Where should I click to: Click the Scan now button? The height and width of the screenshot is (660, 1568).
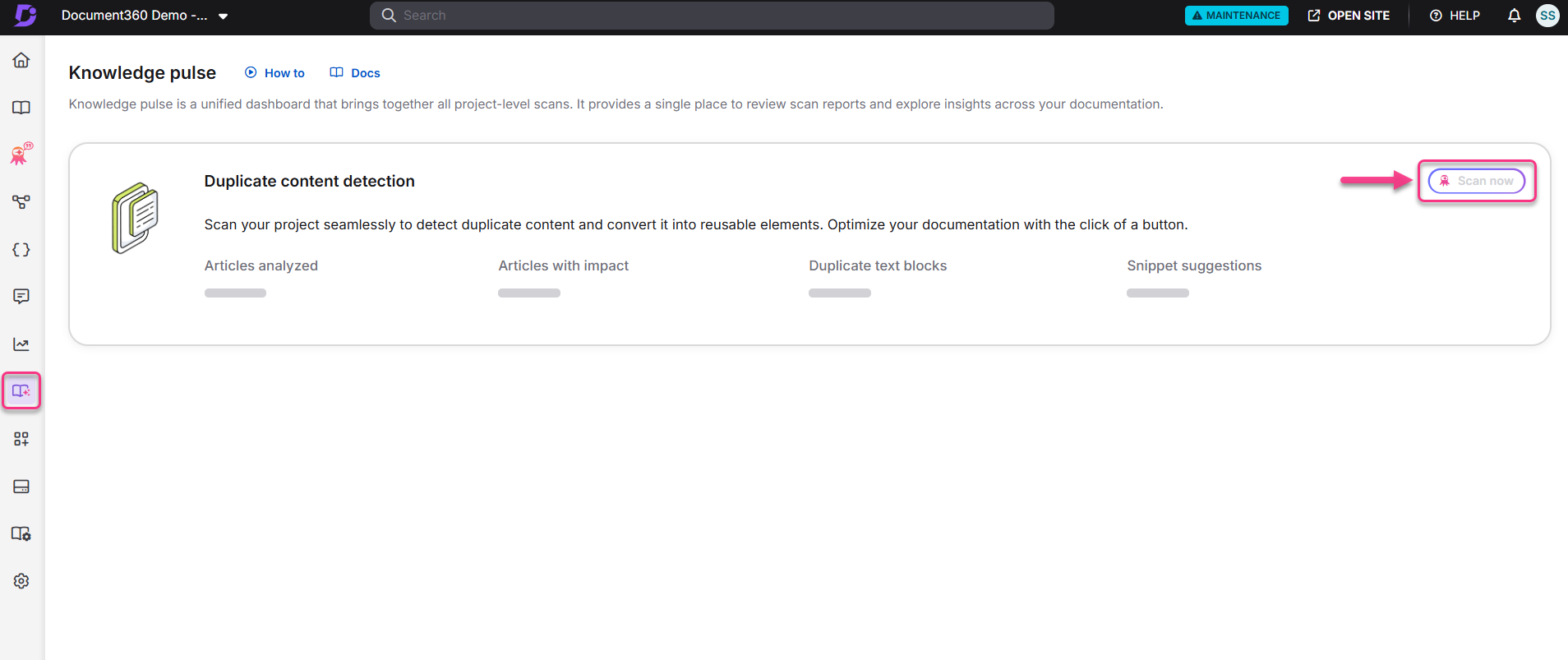1476,181
